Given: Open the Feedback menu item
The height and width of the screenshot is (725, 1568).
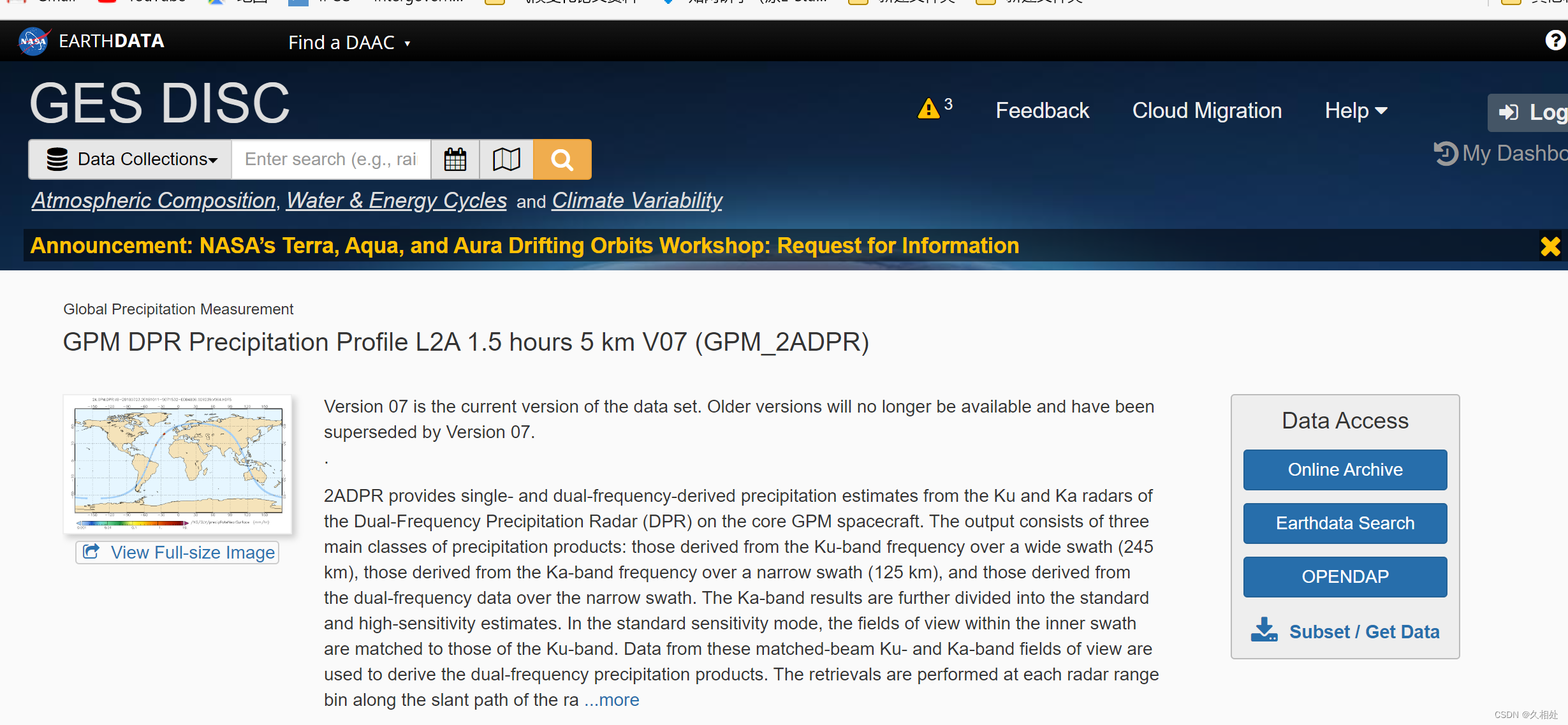Looking at the screenshot, I should click(1042, 111).
